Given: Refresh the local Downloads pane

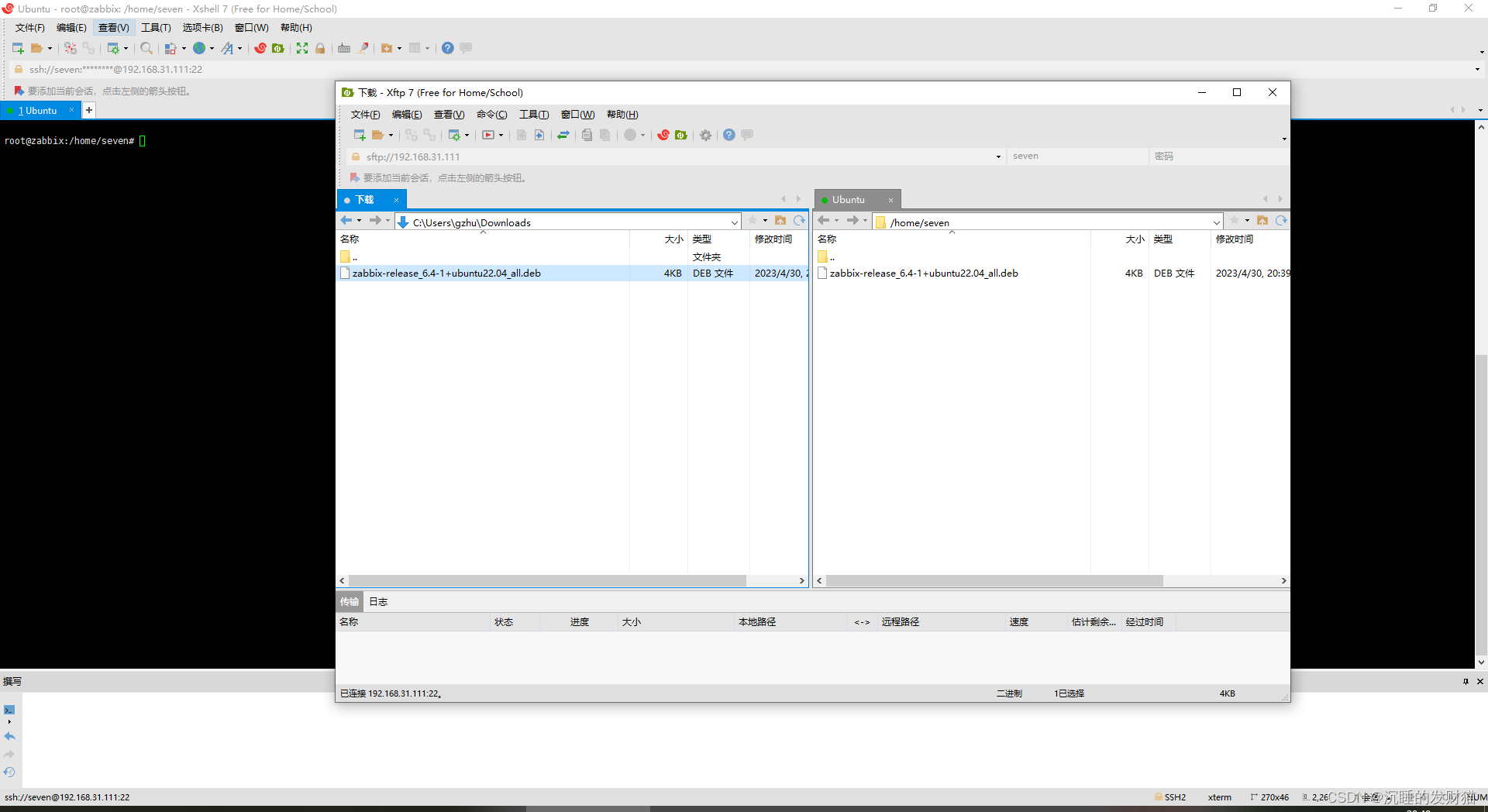Looking at the screenshot, I should click(x=799, y=221).
